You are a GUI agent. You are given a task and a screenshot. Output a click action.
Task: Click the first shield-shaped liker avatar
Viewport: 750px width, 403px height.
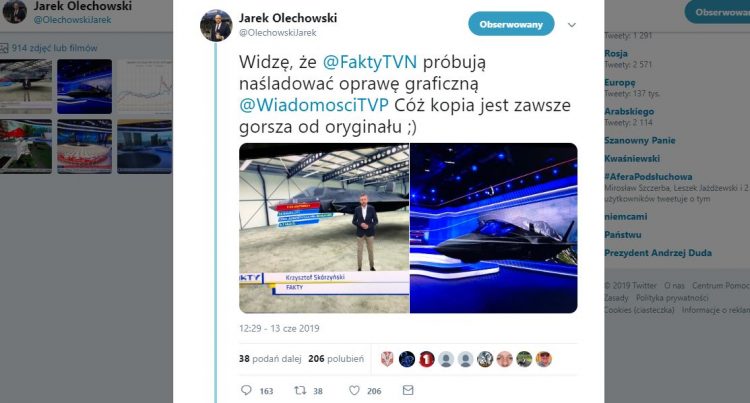pos(387,359)
